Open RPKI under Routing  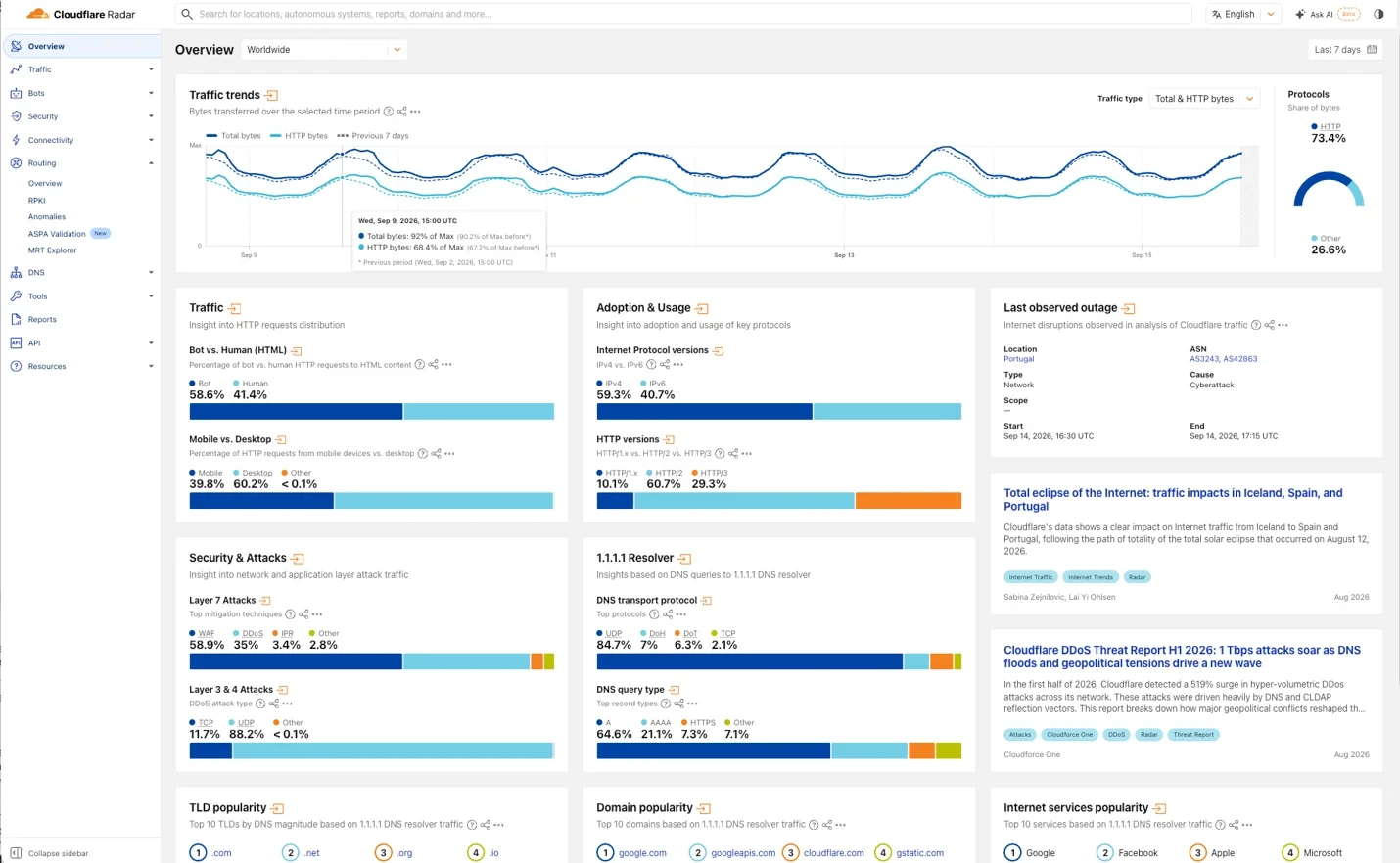coord(37,201)
